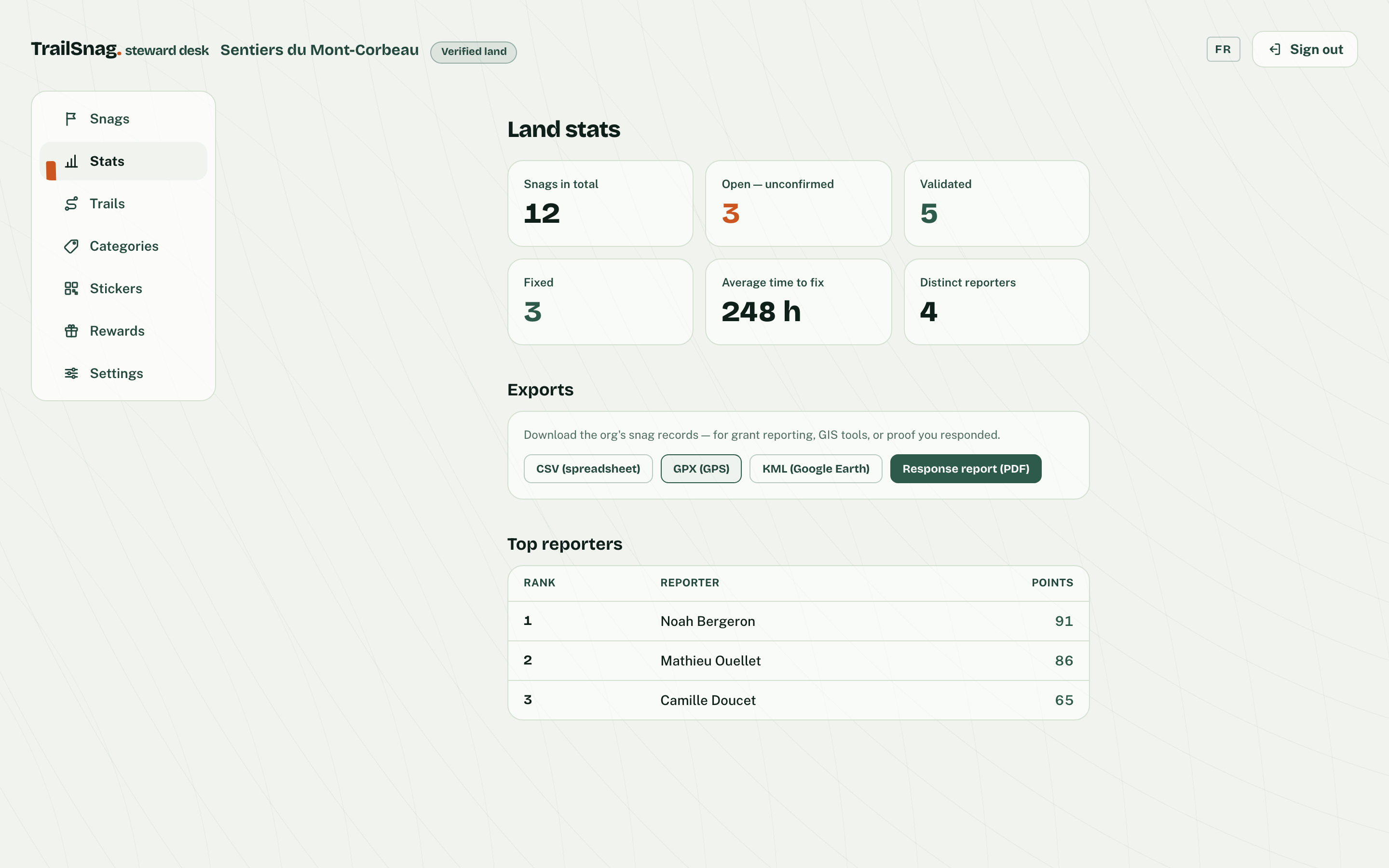Click the Stickers QR code icon
This screenshot has width=1389, height=868.
click(x=71, y=289)
